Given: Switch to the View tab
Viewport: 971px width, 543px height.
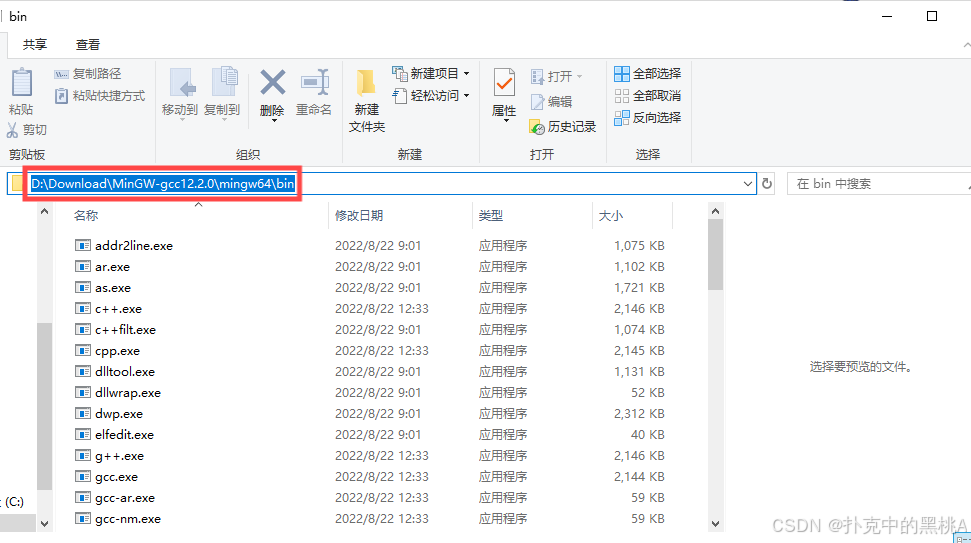Looking at the screenshot, I should coord(87,44).
